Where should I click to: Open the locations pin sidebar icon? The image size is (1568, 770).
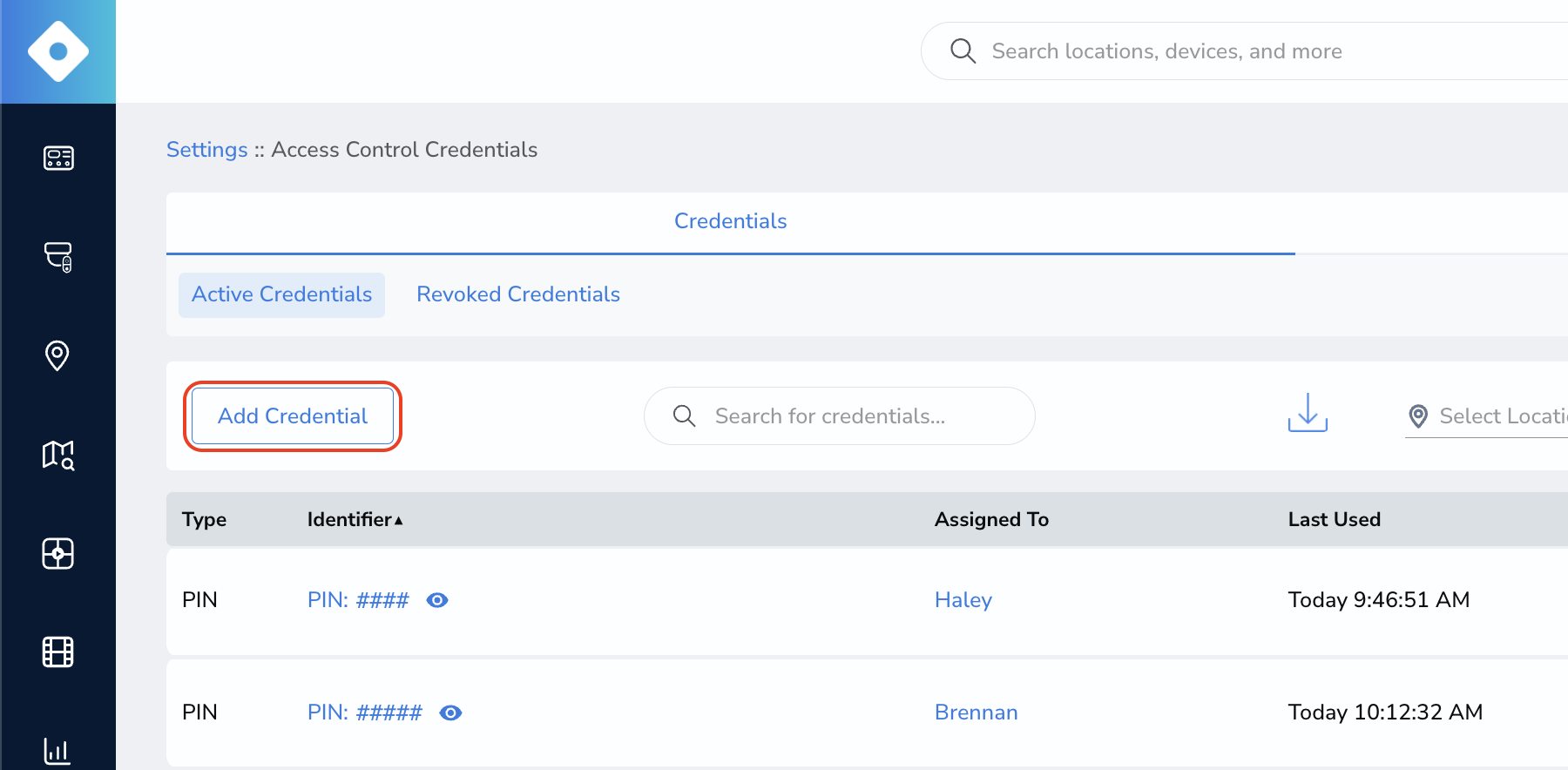click(57, 355)
